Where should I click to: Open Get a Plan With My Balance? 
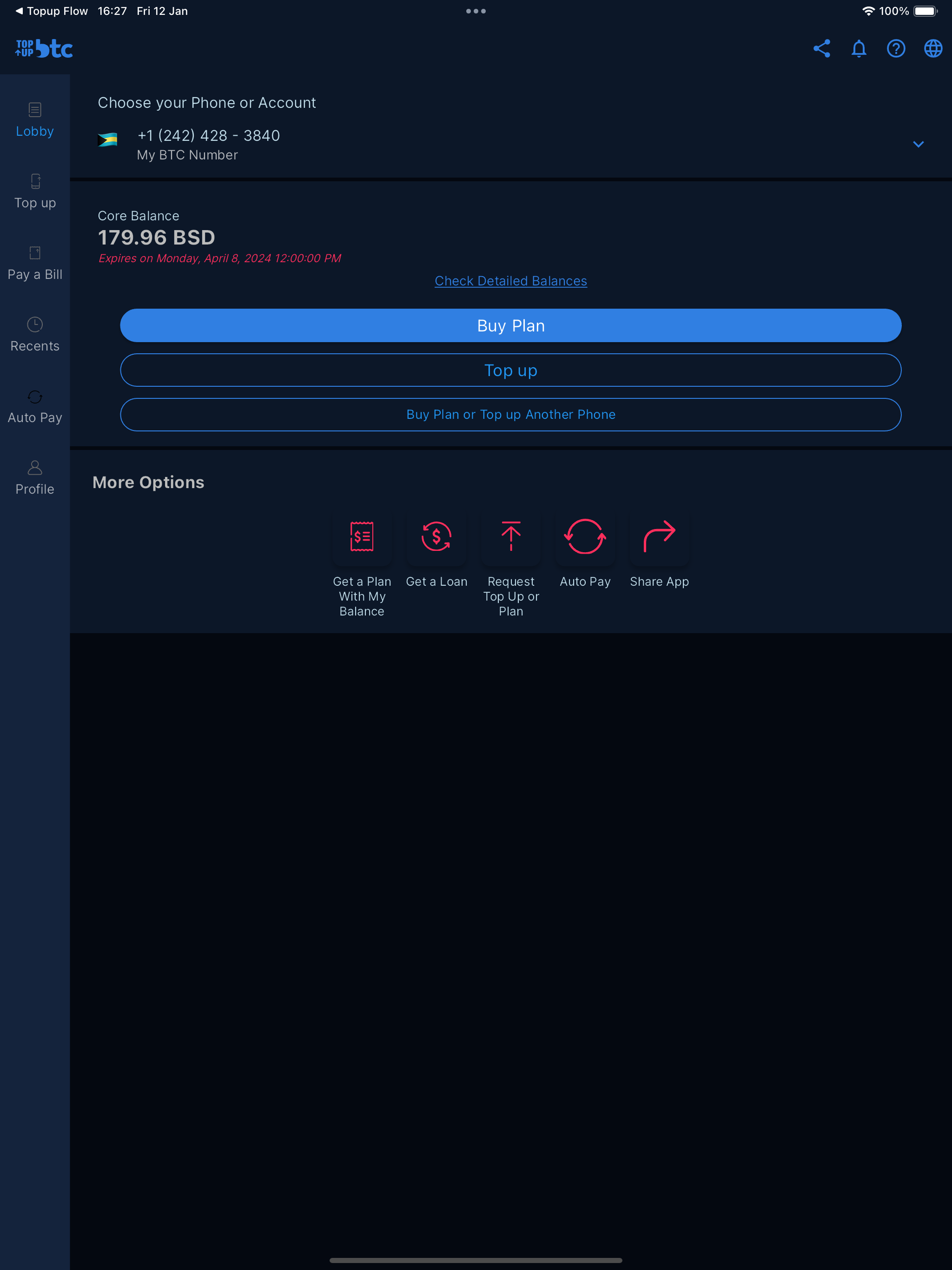coord(362,565)
